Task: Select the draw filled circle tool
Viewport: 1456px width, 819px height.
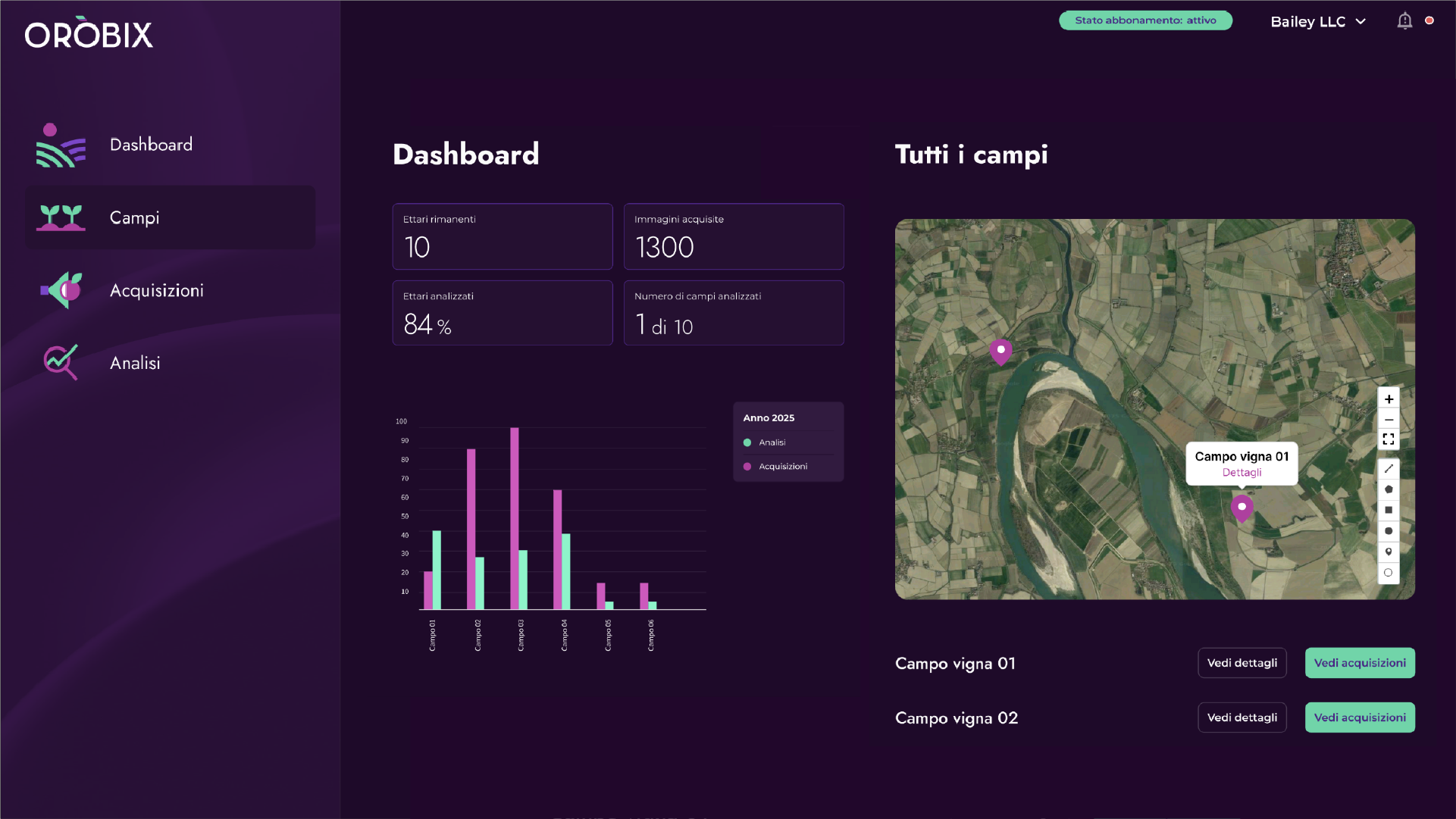Action: 1389,531
